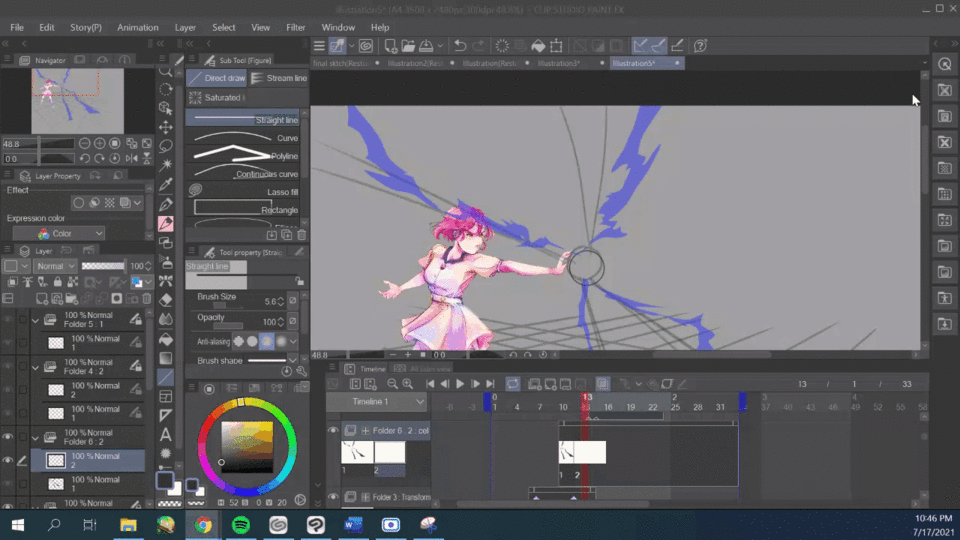Viewport: 960px width, 540px height.
Task: Hide the selected layer 2 in Folder 6
Action: [x=8, y=460]
